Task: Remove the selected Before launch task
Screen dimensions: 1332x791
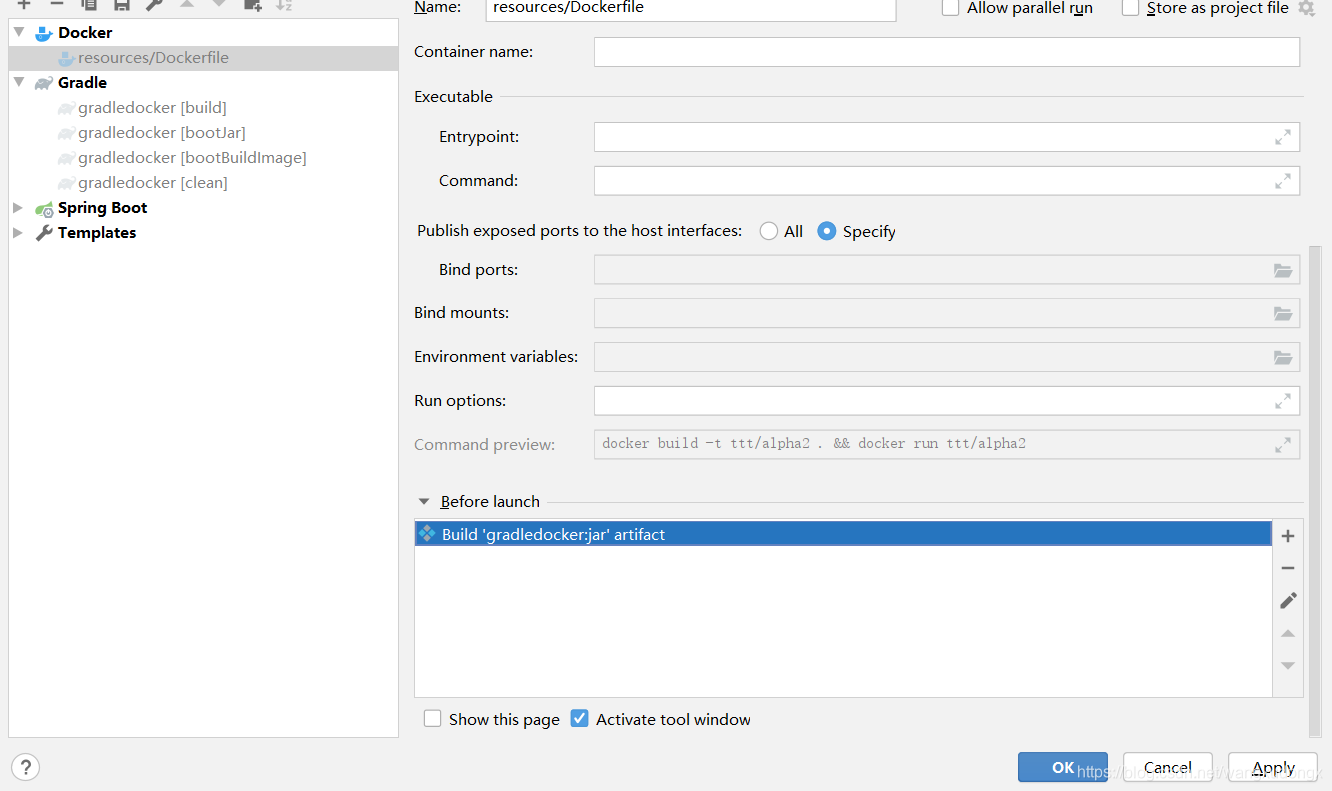Action: pyautogui.click(x=1288, y=568)
